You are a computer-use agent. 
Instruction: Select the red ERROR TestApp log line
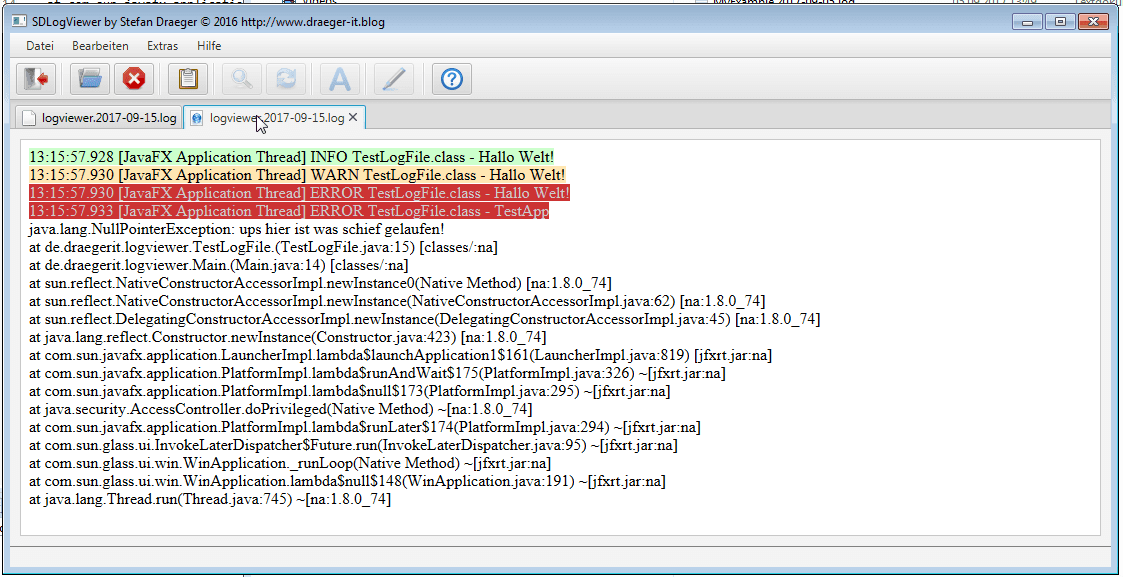click(x=289, y=211)
